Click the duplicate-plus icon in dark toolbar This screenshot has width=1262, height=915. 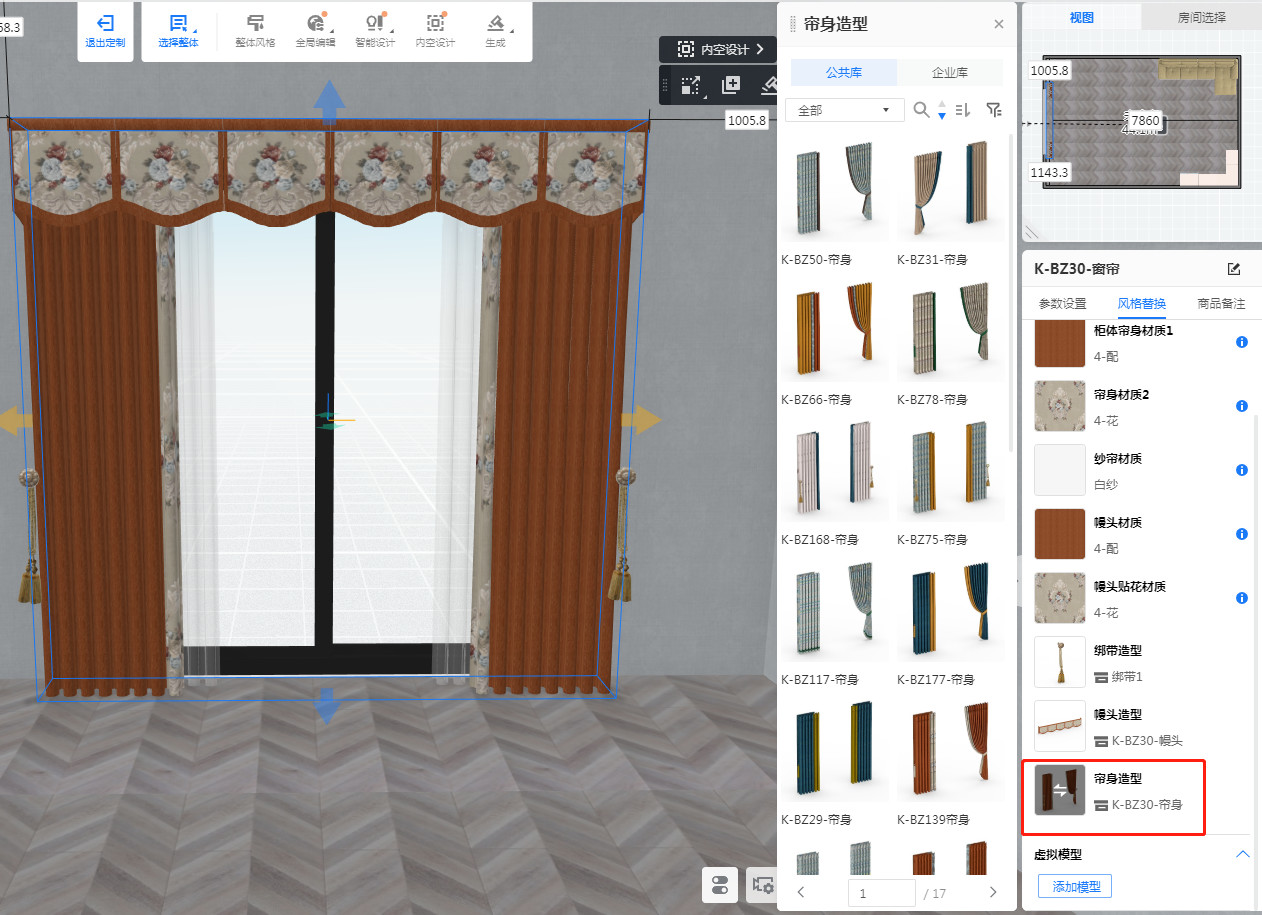point(731,85)
